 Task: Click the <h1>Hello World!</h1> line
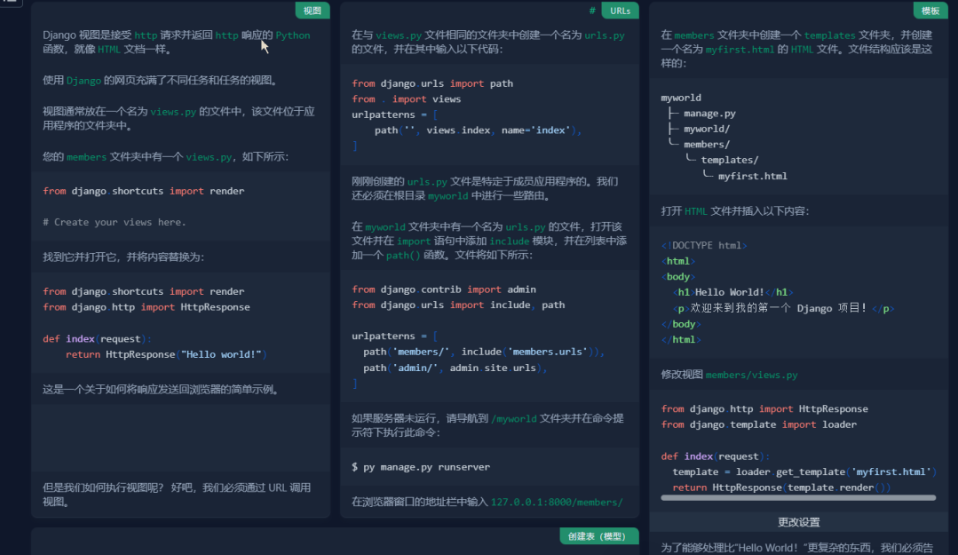click(733, 292)
